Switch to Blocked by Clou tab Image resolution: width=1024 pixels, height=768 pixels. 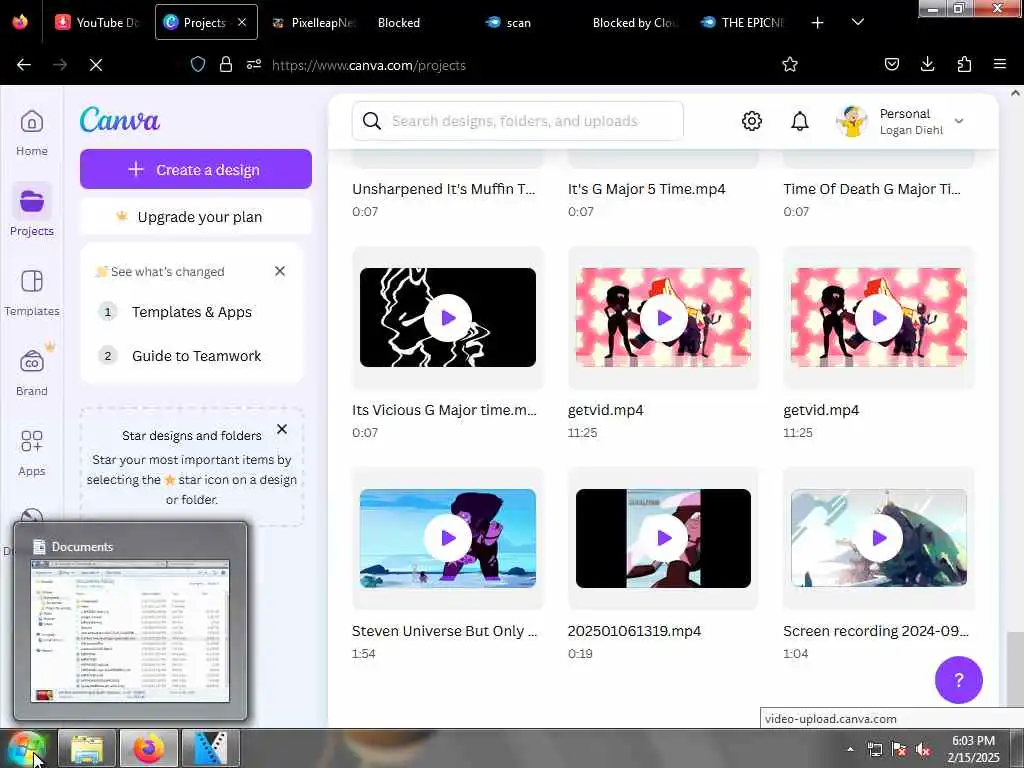[x=635, y=22]
